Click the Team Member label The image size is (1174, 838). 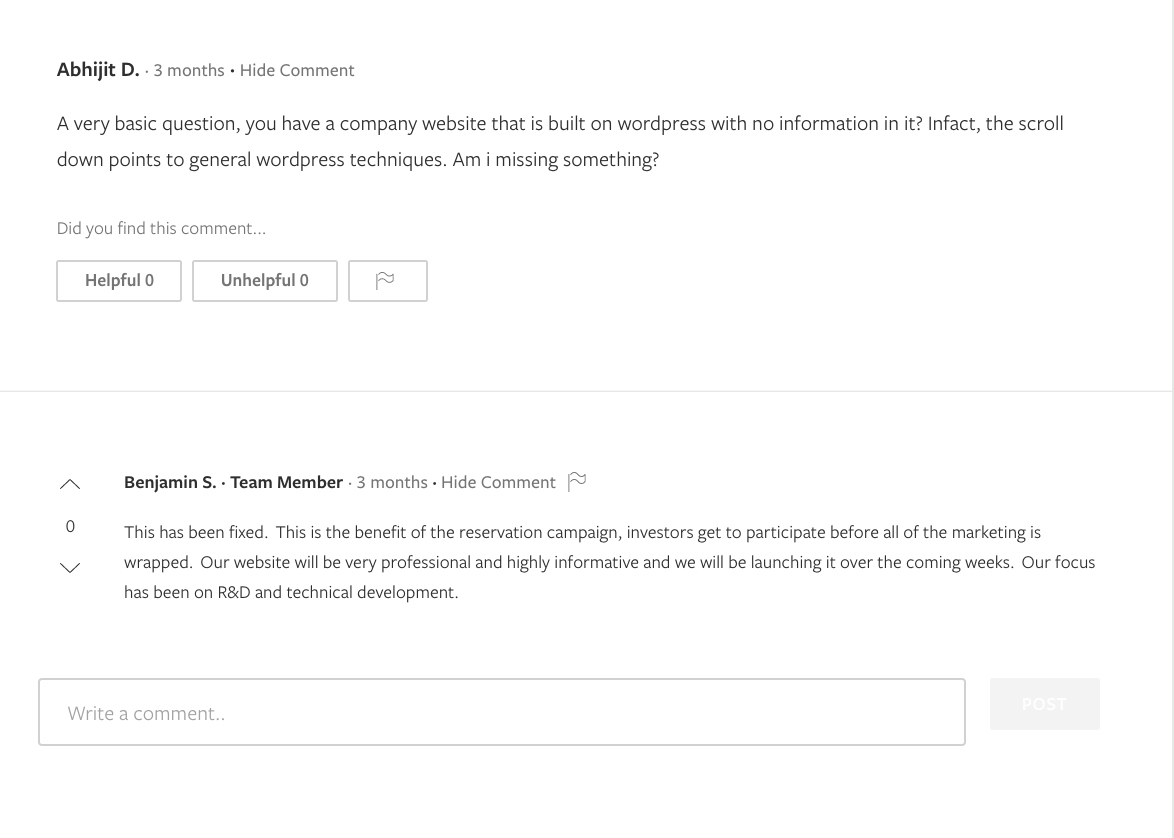click(286, 482)
